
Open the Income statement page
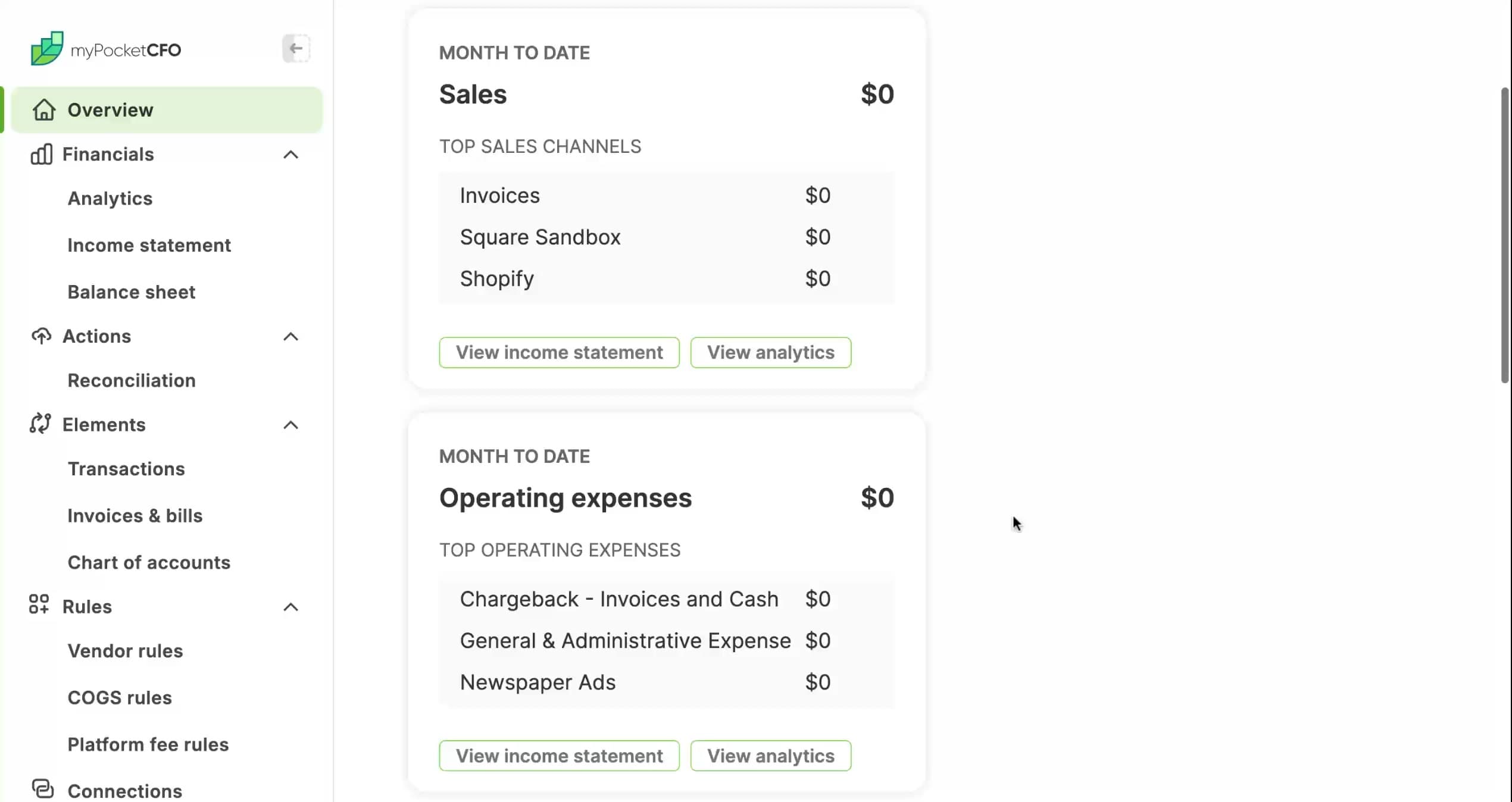[149, 245]
